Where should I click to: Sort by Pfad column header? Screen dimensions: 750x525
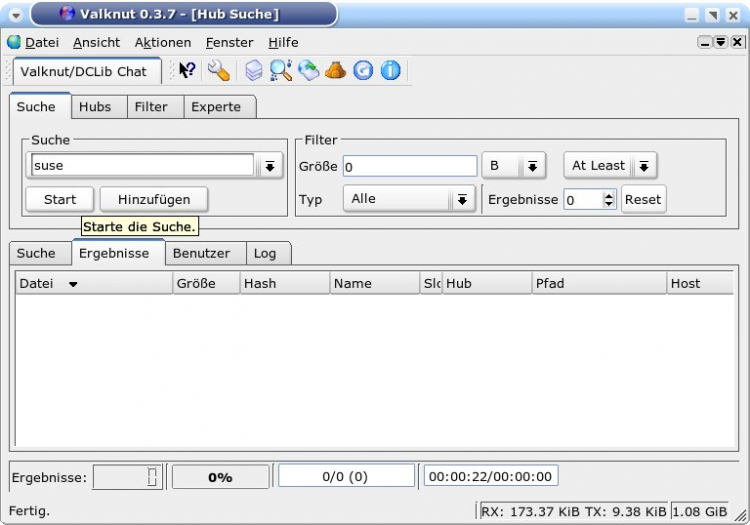tap(599, 283)
